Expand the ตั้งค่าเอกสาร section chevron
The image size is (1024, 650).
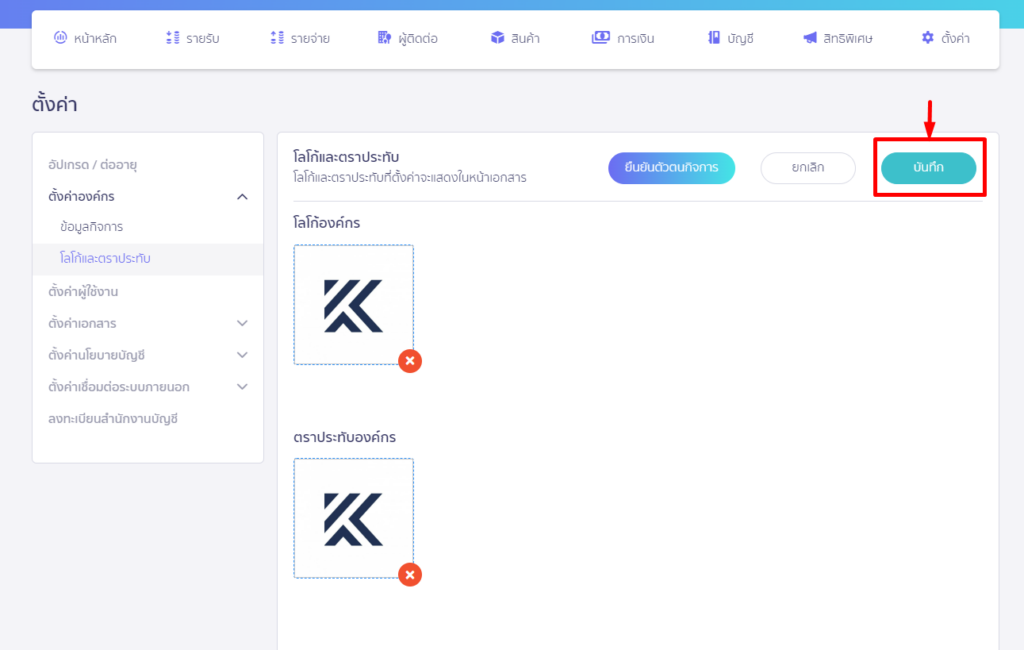[x=242, y=323]
